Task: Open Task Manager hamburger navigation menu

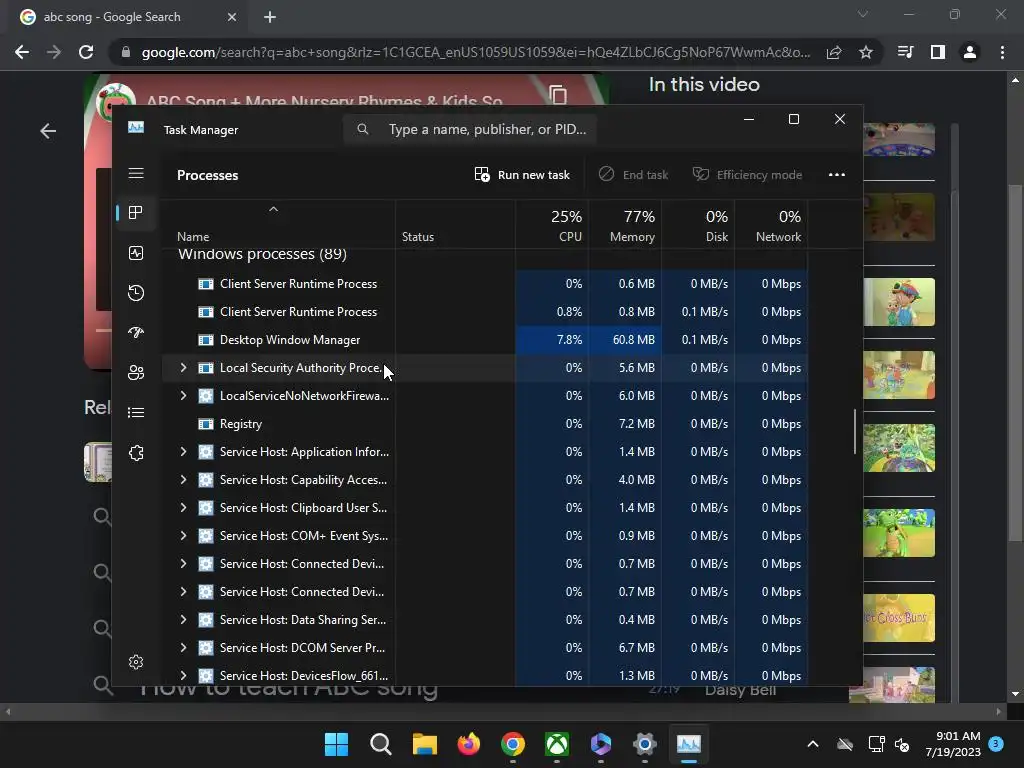Action: [136, 173]
